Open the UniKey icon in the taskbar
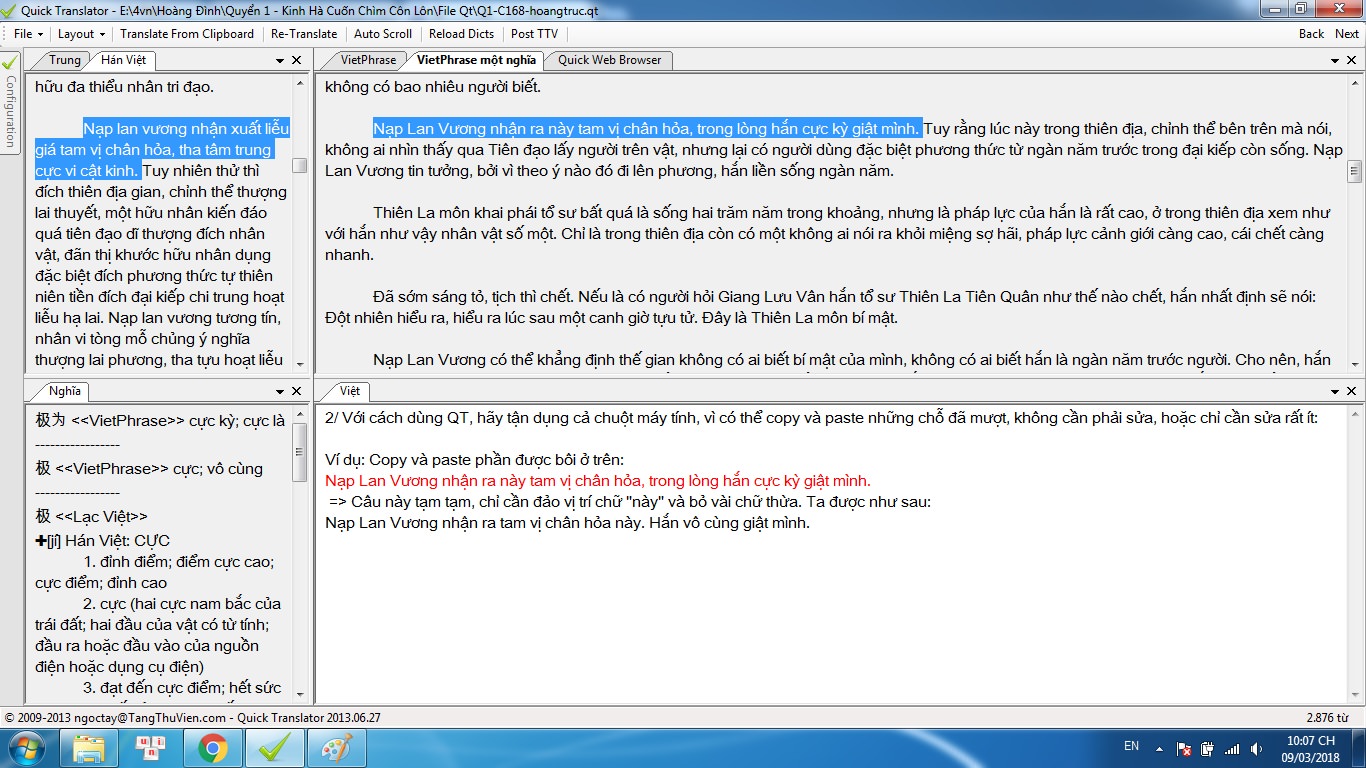 151,747
